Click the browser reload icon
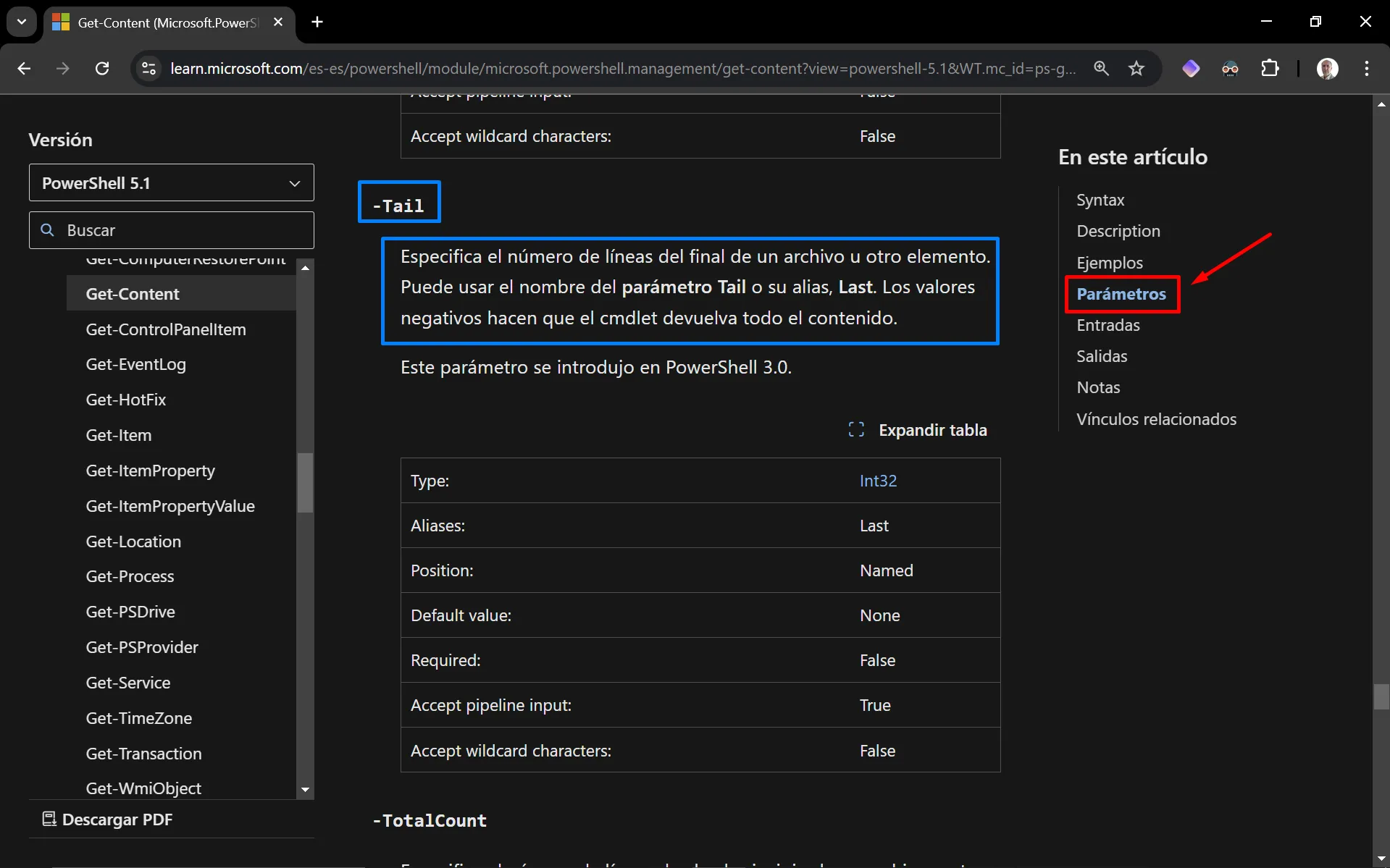The width and height of the screenshot is (1390, 868). 102,68
